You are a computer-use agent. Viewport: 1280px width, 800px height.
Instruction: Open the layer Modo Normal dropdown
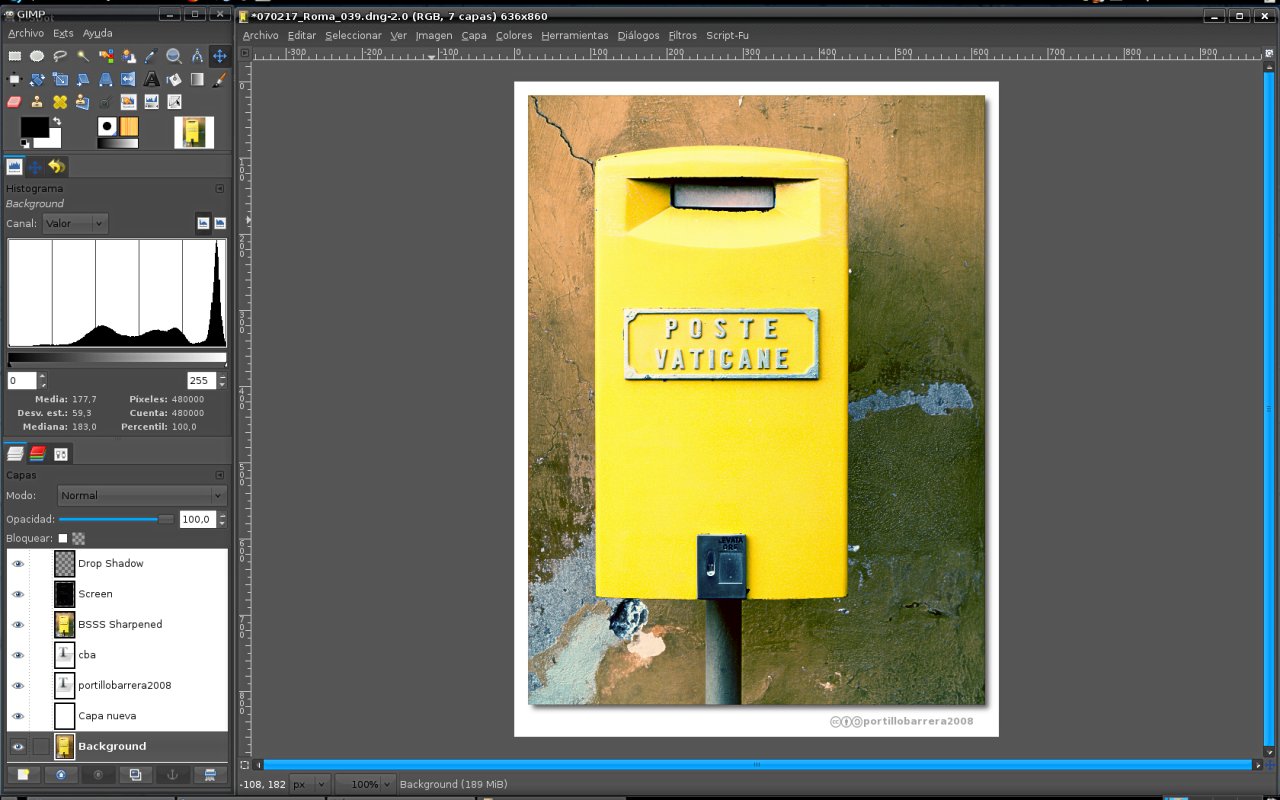coord(141,495)
